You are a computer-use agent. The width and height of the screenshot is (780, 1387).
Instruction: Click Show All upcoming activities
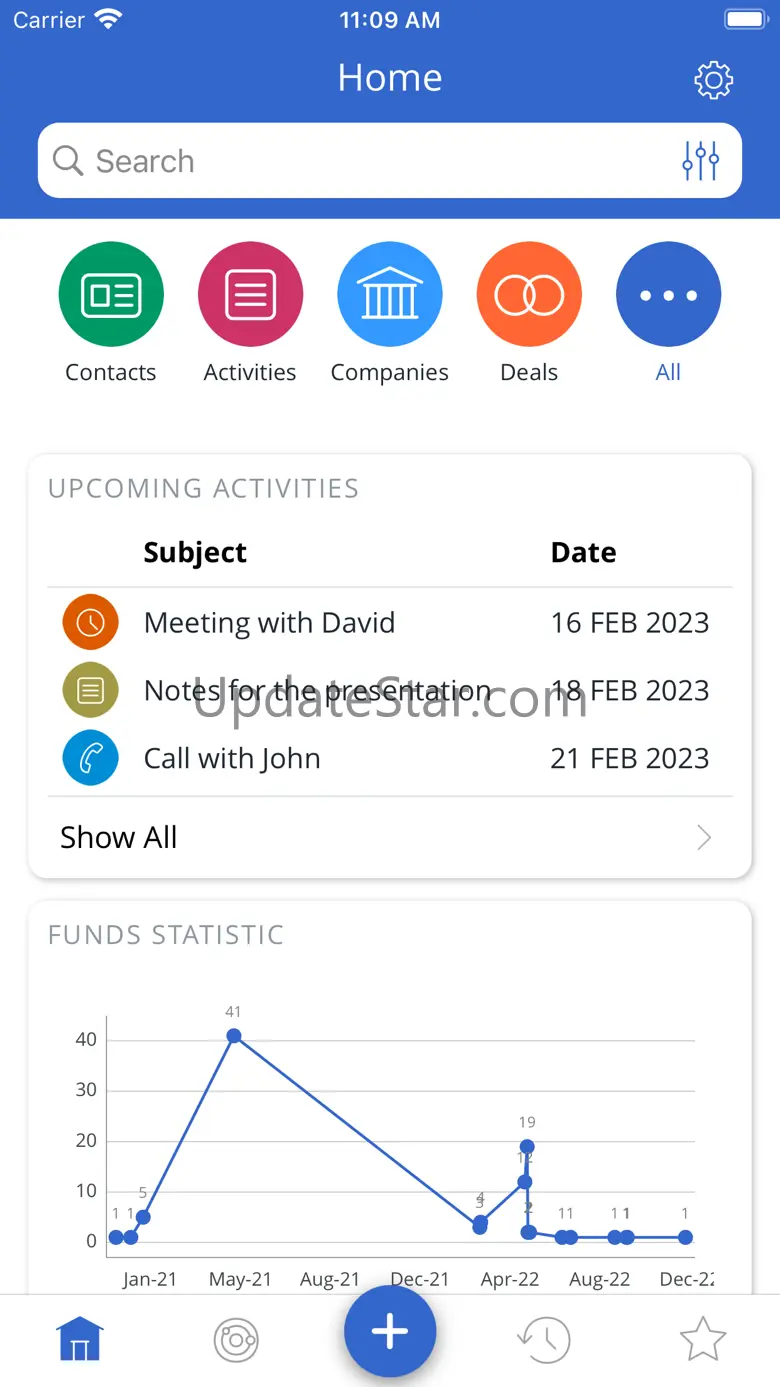(x=119, y=838)
